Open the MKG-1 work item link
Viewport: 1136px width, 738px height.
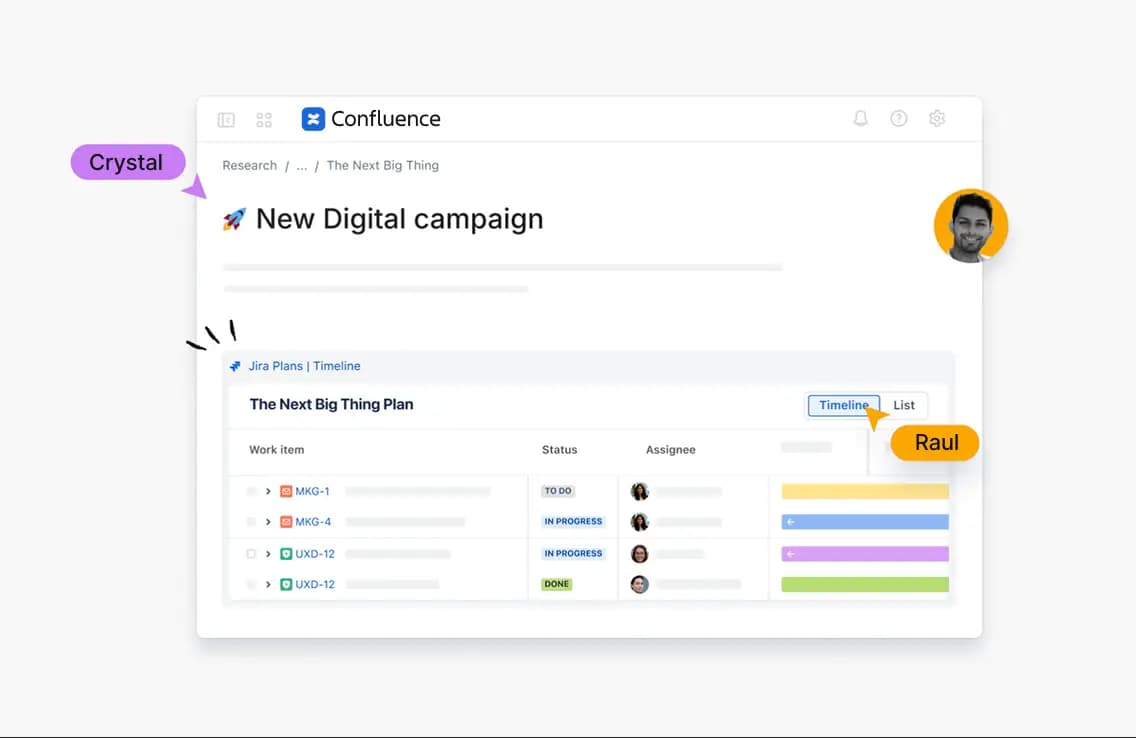[312, 491]
